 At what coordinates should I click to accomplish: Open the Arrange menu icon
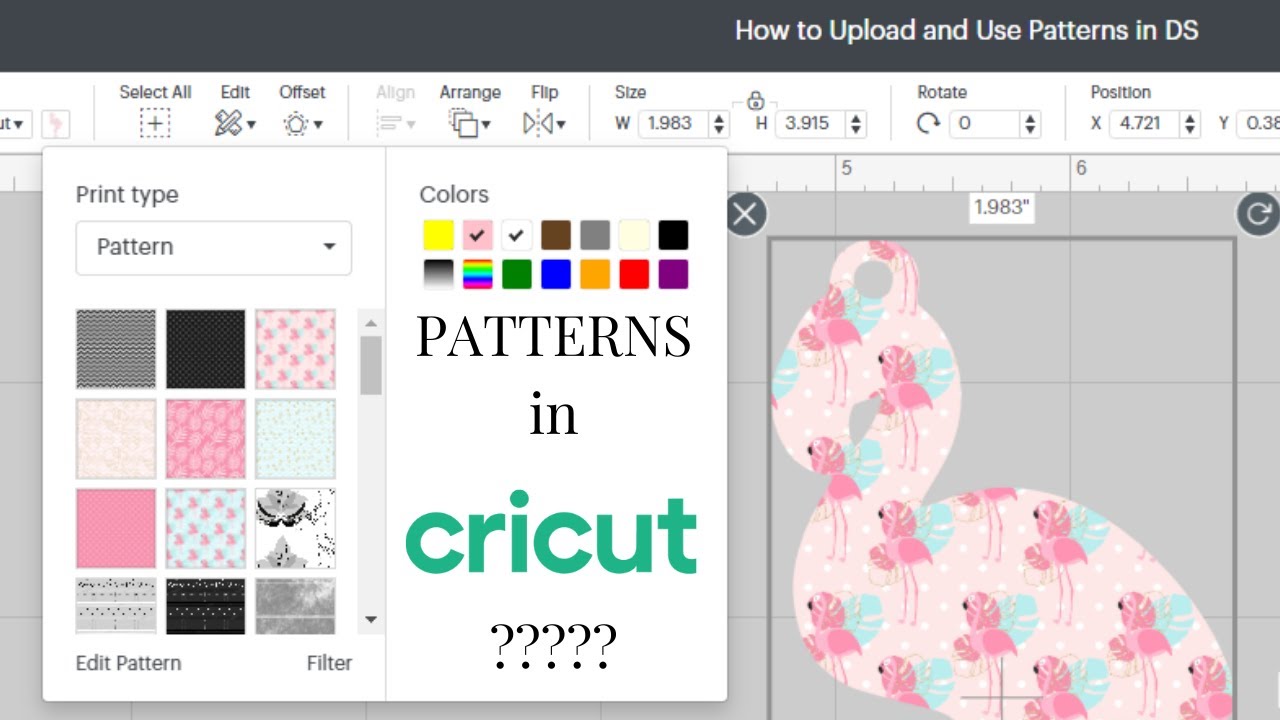(x=469, y=124)
